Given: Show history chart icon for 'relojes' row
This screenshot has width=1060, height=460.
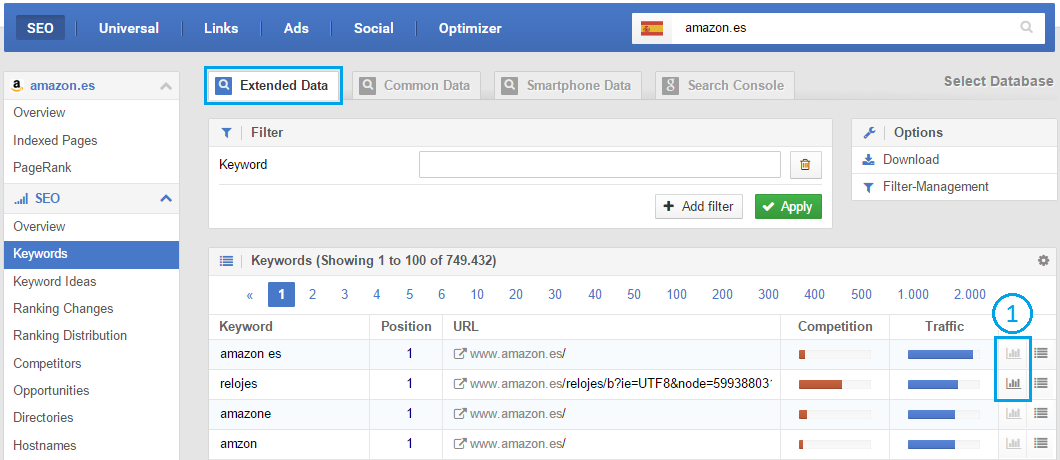Looking at the screenshot, I should (1013, 382).
